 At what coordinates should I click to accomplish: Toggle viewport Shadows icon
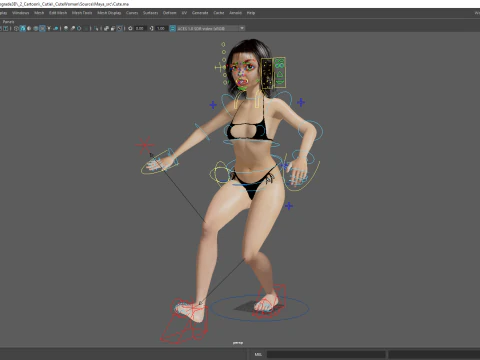point(56,28)
